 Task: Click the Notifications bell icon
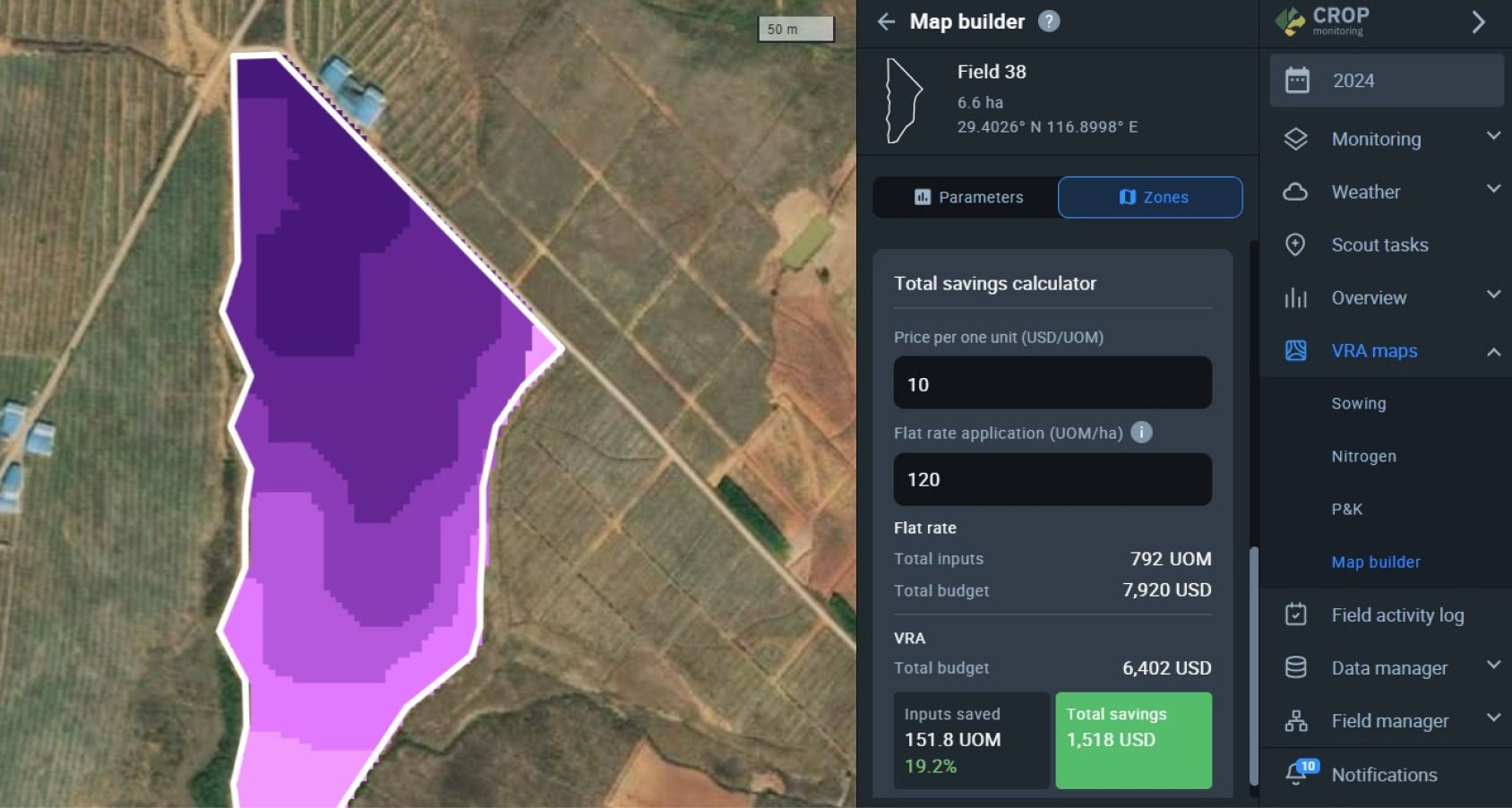point(1297,773)
